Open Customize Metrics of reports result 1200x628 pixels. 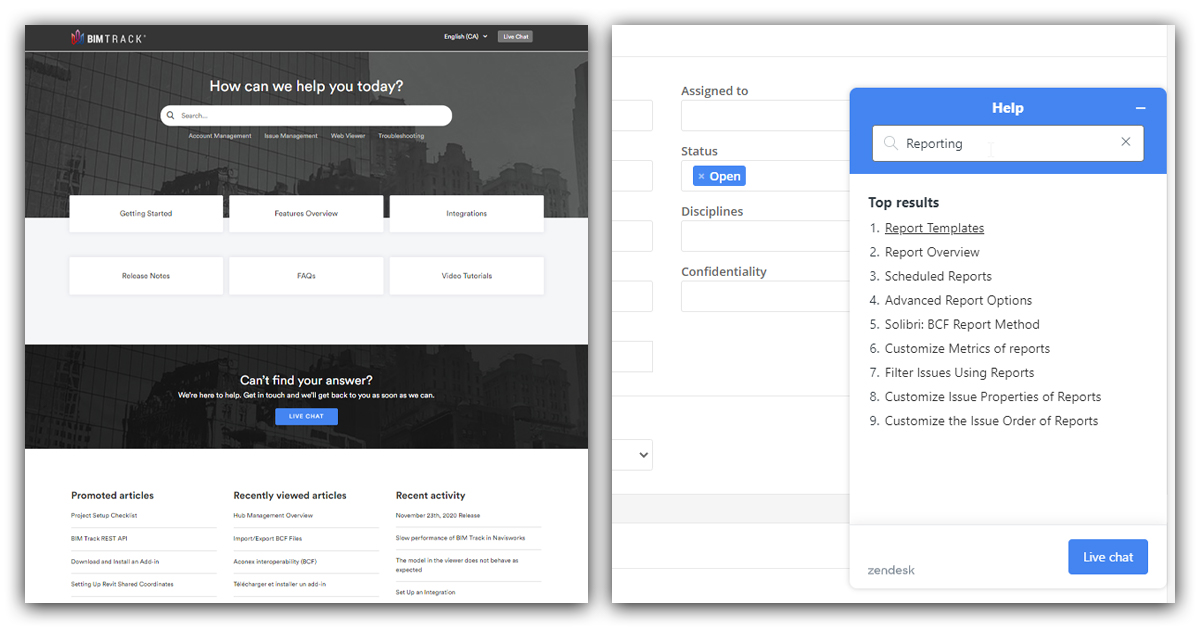(967, 348)
